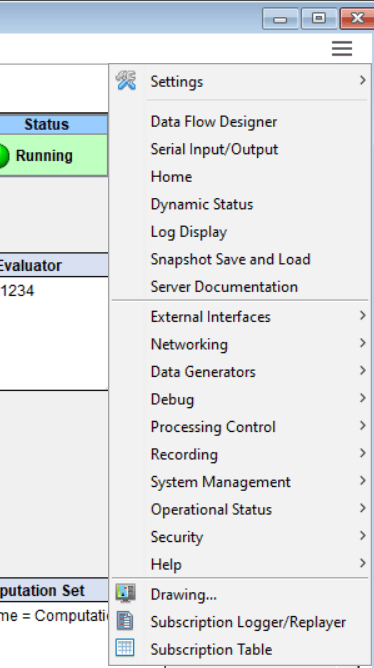The width and height of the screenshot is (374, 668).
Task: Expand the Debug submenu arrow
Action: coord(362,398)
